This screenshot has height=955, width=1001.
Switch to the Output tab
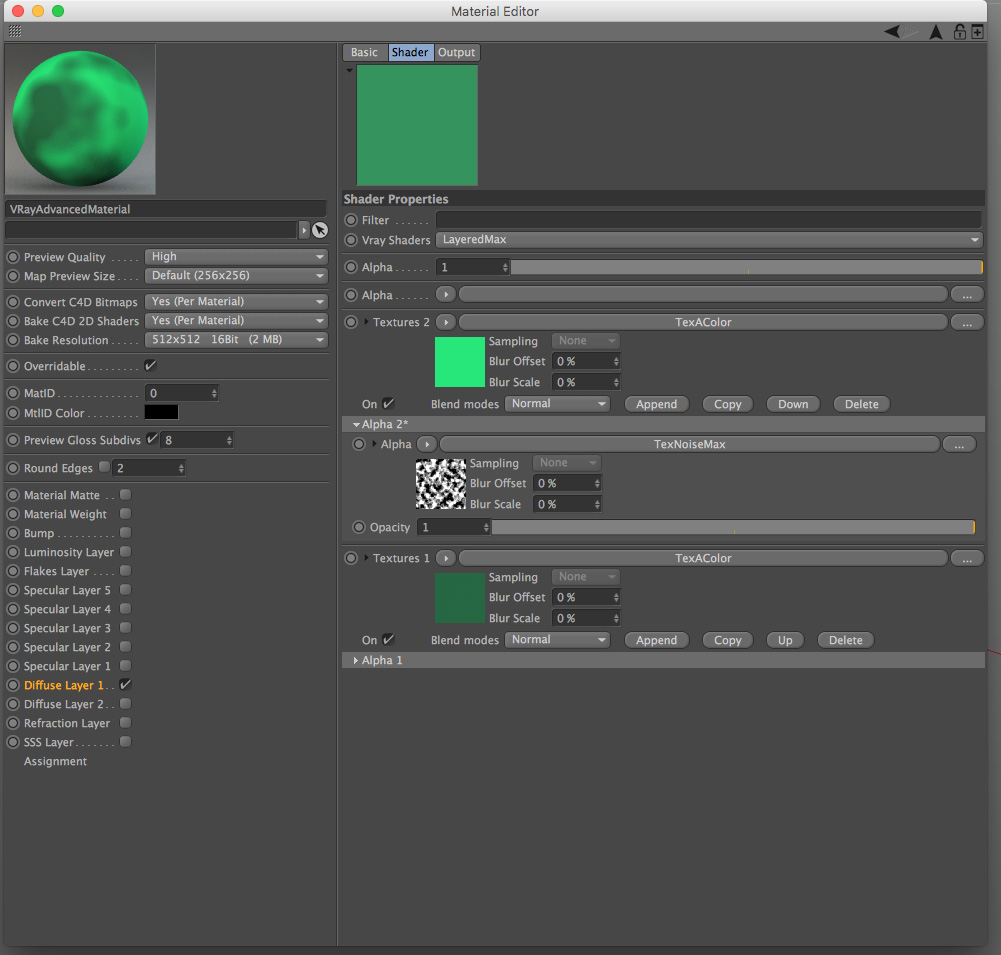(456, 52)
